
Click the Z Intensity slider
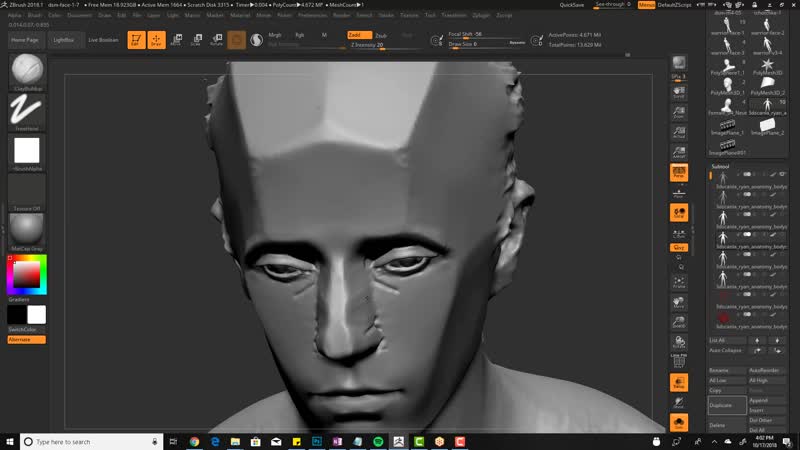coord(385,45)
